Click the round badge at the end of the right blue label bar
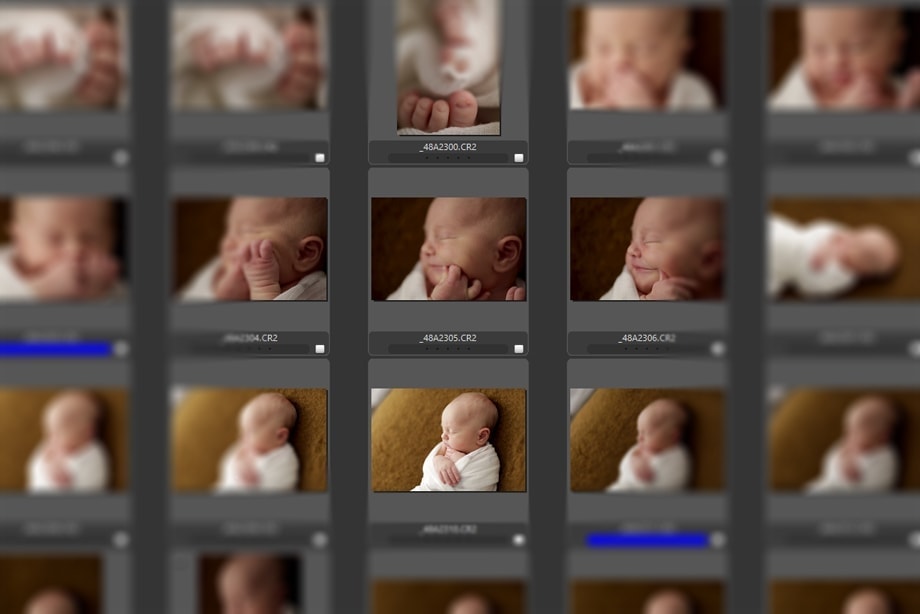The image size is (920, 614). tap(717, 540)
